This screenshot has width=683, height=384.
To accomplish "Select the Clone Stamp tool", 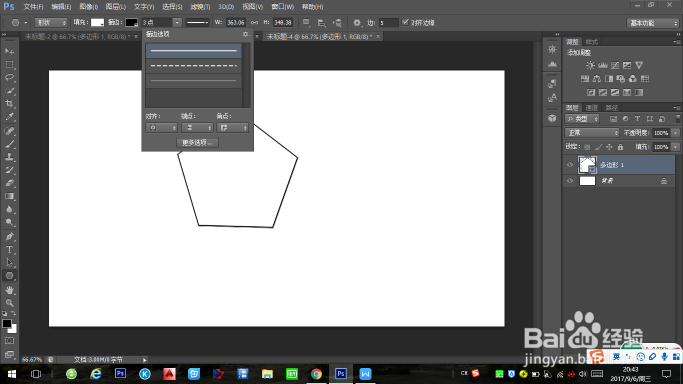I will point(9,157).
